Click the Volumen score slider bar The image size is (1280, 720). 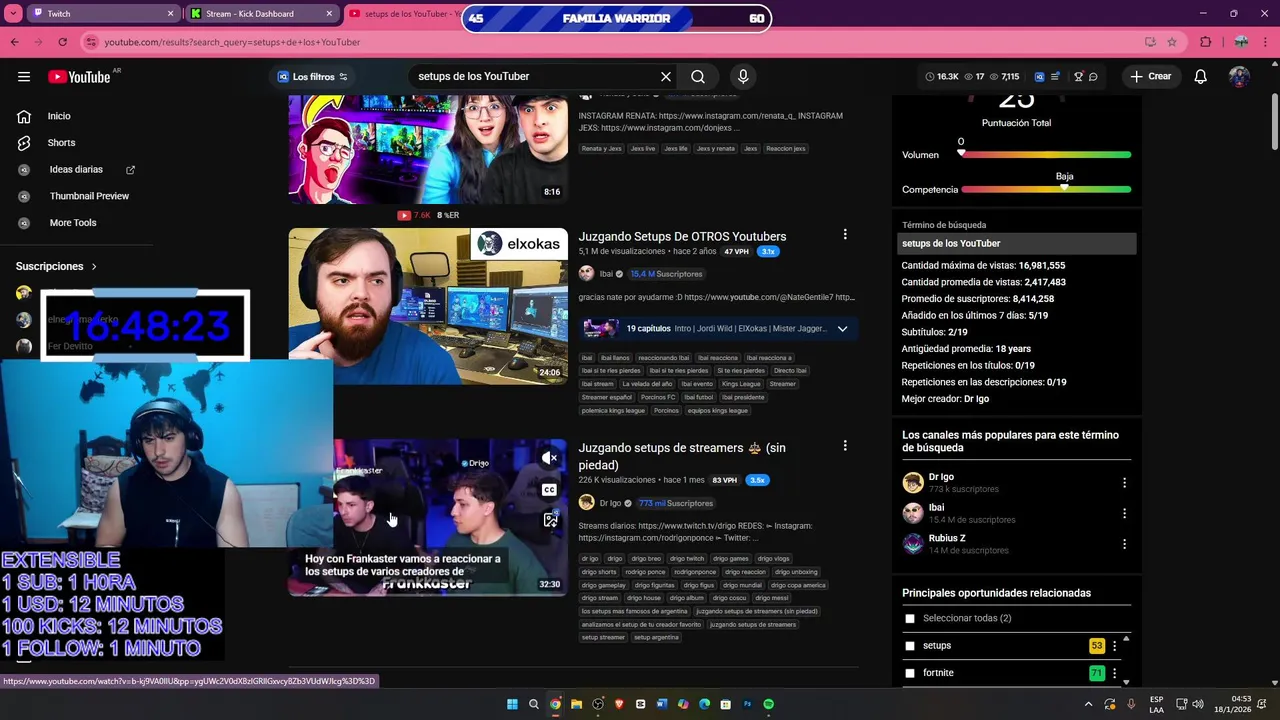click(x=1045, y=154)
